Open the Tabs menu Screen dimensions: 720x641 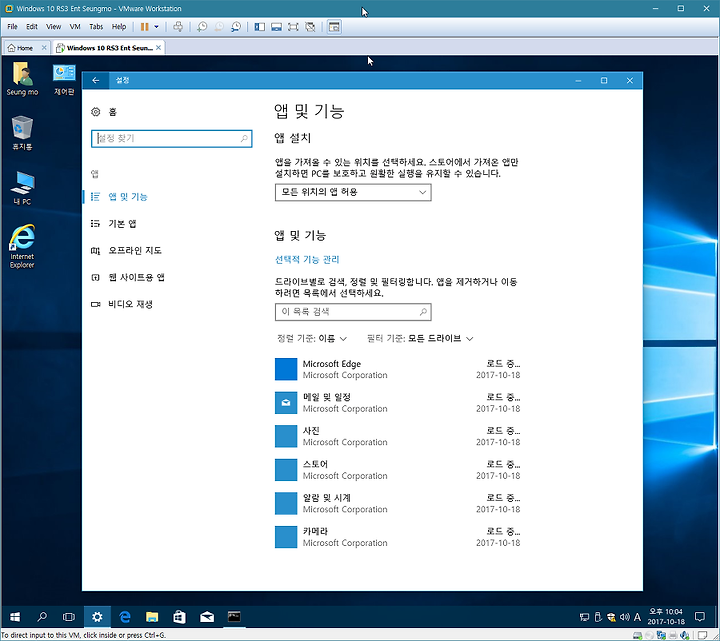[96, 27]
